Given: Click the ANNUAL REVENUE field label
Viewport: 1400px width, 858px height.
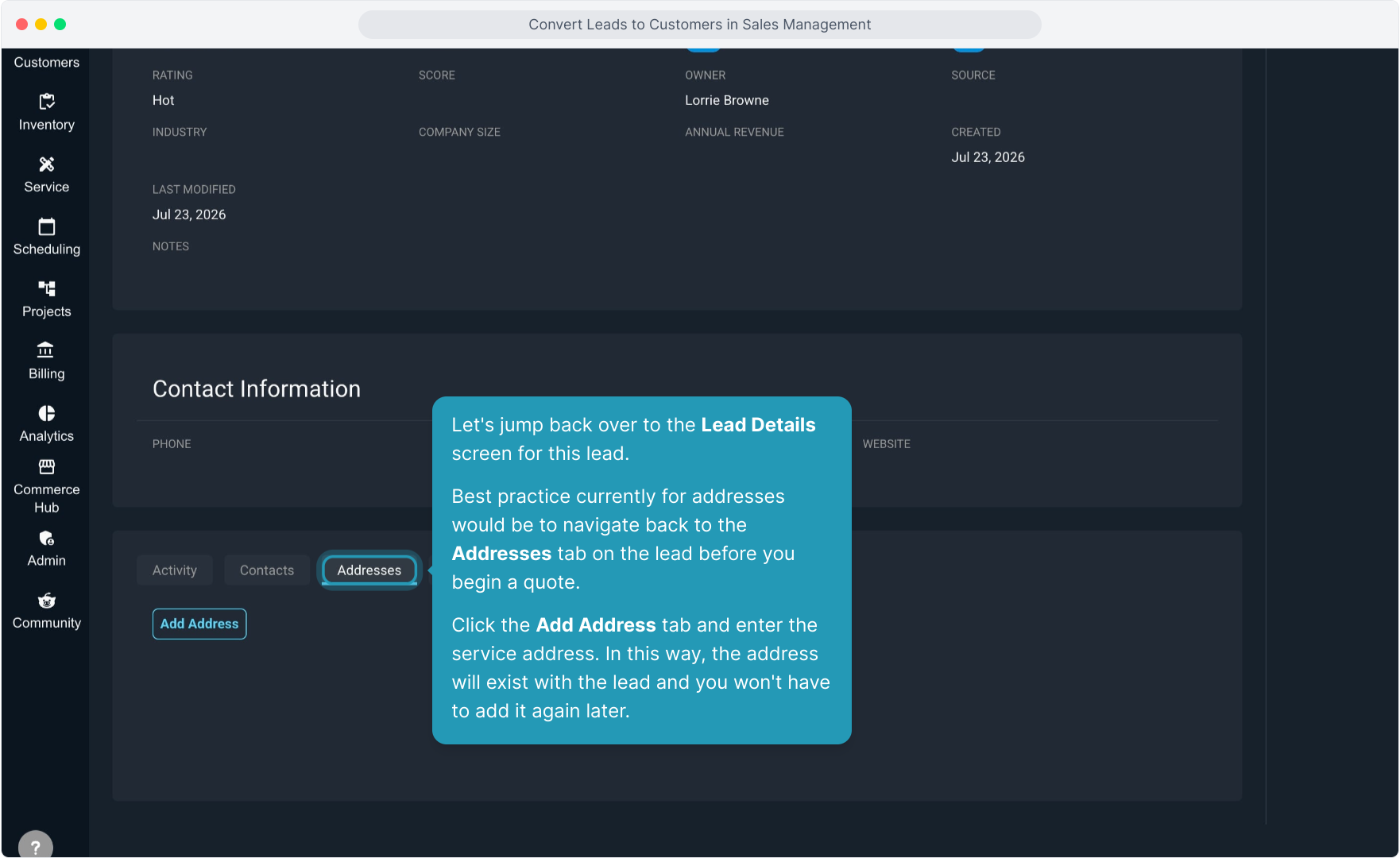Looking at the screenshot, I should (734, 132).
